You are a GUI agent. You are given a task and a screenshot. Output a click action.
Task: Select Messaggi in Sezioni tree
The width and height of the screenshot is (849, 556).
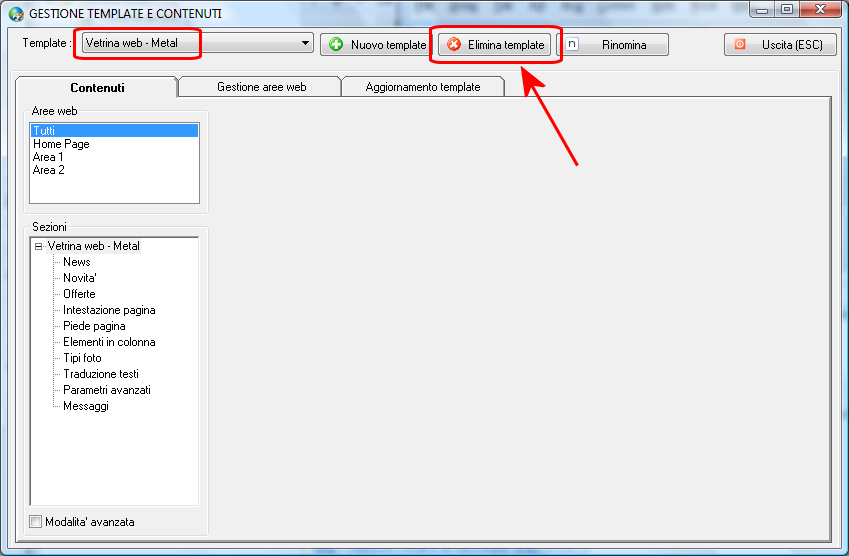[86, 406]
